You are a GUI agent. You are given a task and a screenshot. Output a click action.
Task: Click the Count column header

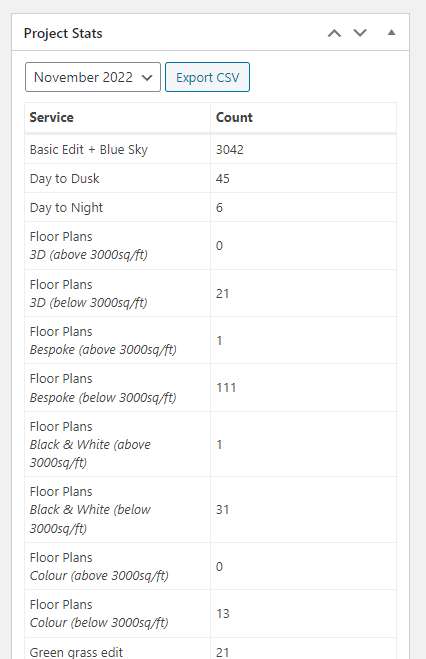point(234,117)
